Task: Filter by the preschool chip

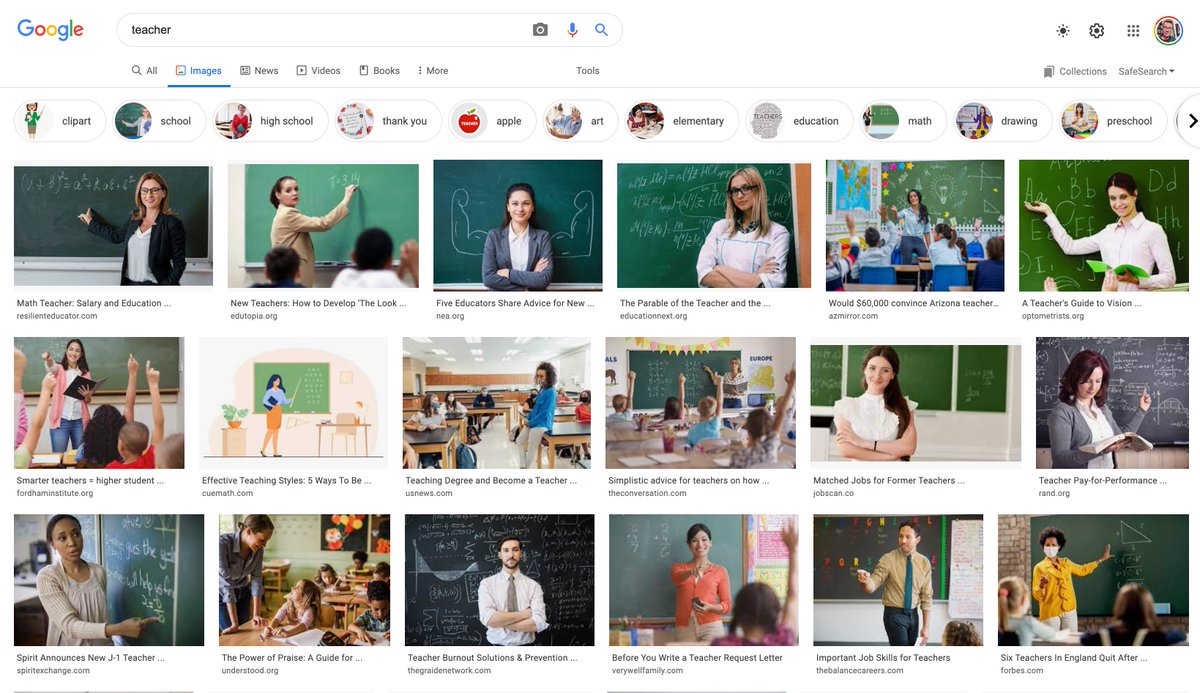Action: click(1114, 121)
